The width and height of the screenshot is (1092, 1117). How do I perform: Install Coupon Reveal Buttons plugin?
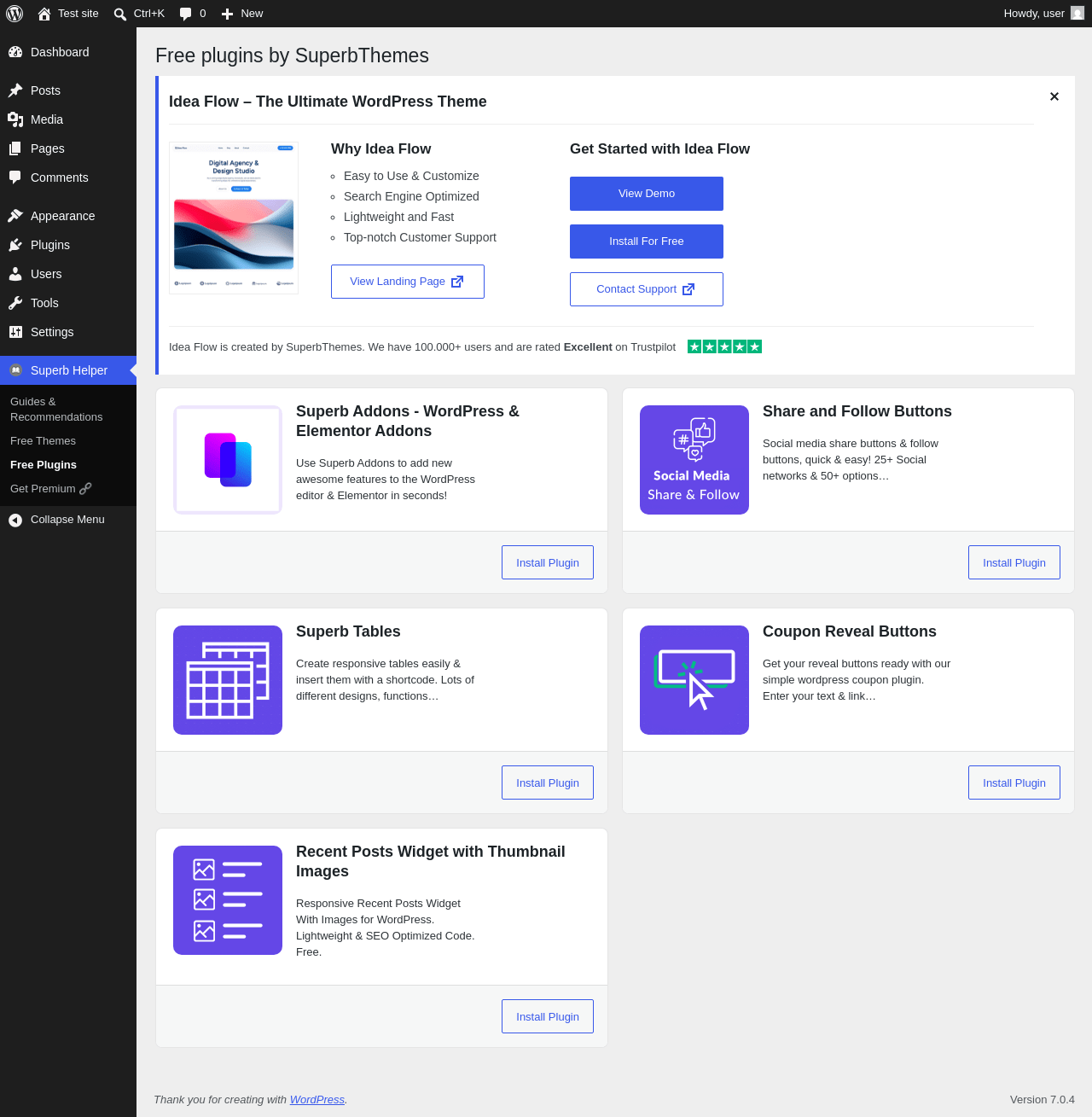pyautogui.click(x=1014, y=782)
